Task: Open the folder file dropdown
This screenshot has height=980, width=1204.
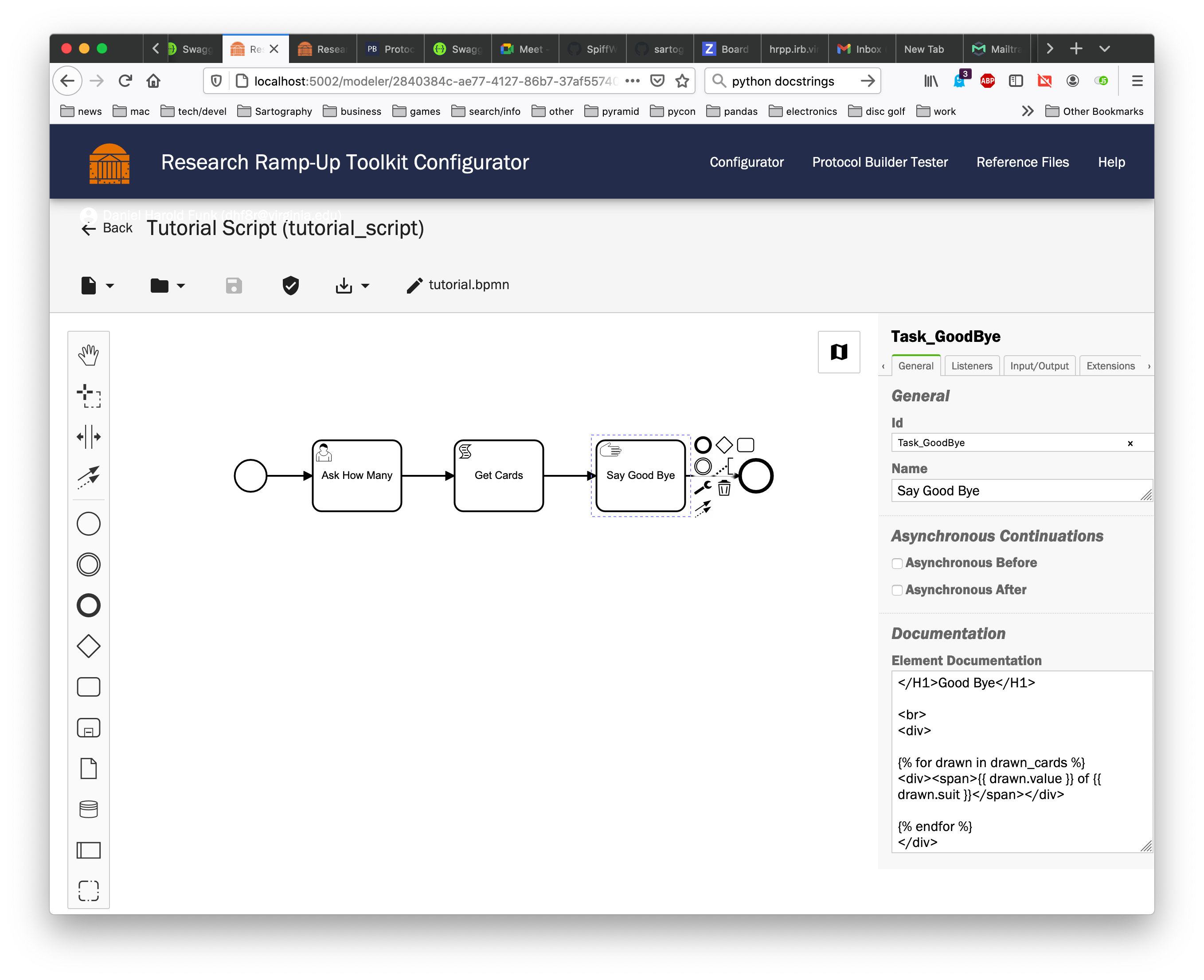Action: (x=168, y=285)
